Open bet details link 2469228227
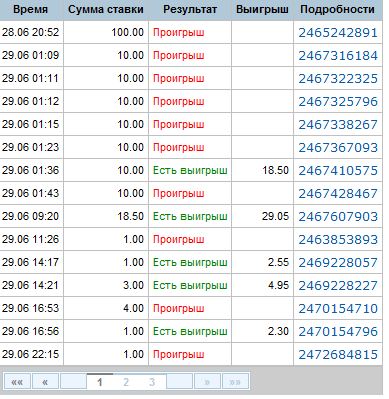 coord(338,286)
